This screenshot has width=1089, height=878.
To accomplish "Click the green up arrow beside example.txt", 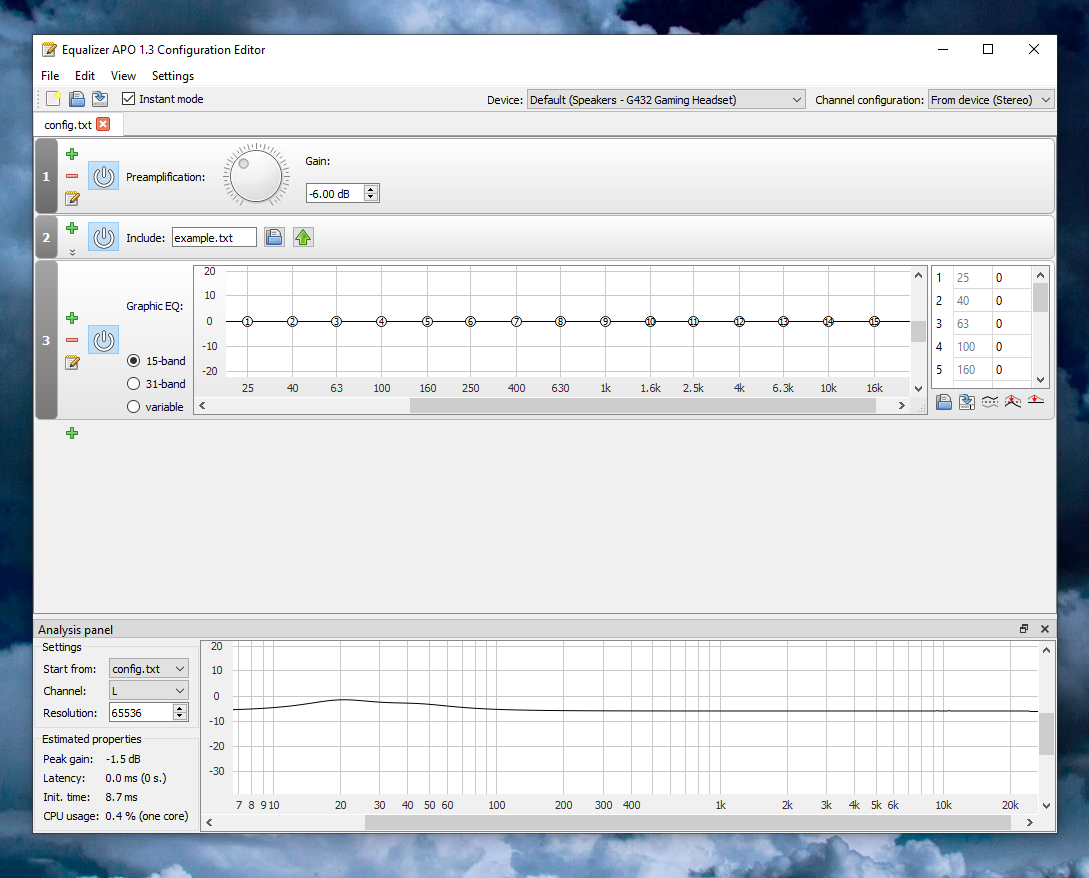I will tap(303, 238).
